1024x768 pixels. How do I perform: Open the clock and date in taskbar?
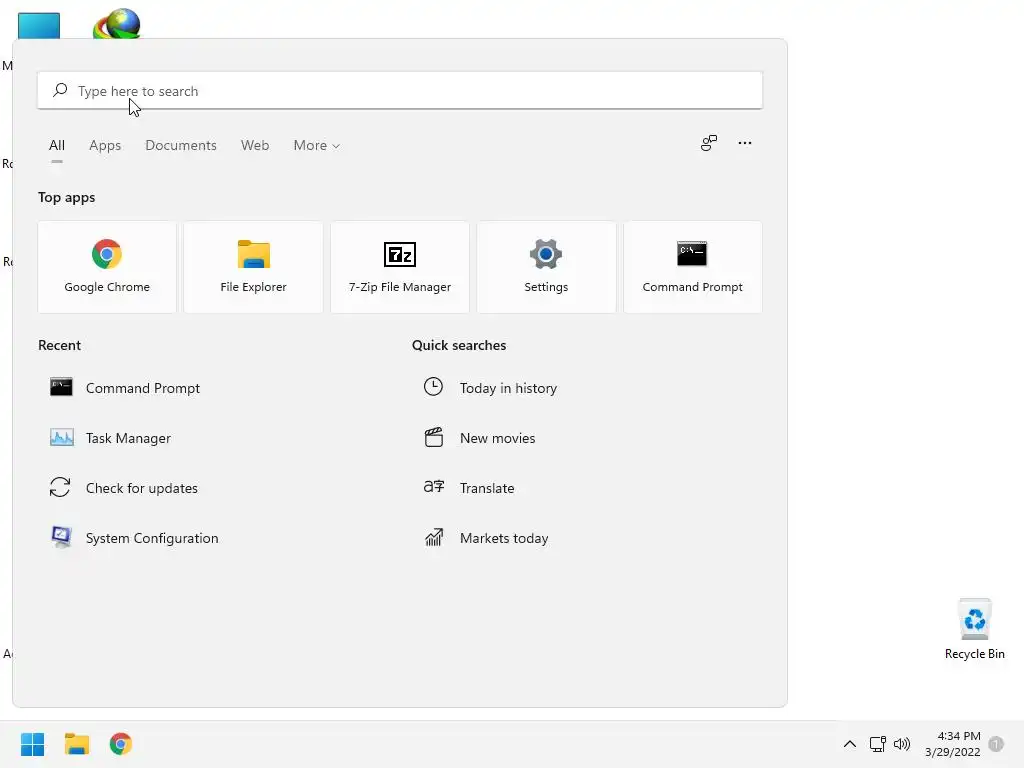pos(953,744)
